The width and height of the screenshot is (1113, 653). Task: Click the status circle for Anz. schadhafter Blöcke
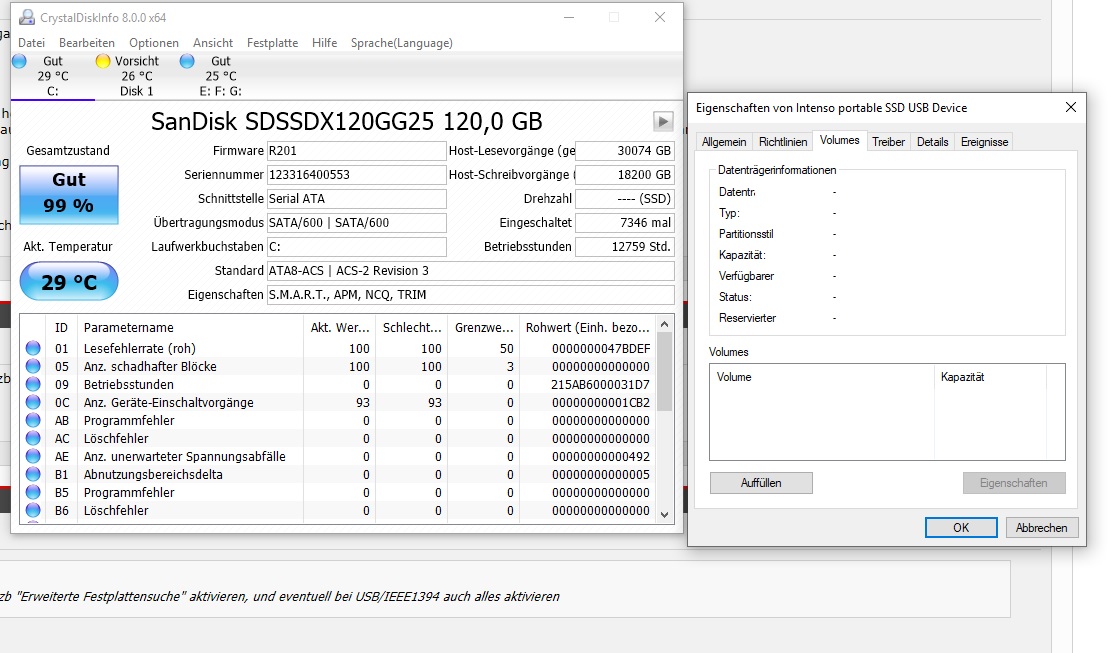coord(33,366)
